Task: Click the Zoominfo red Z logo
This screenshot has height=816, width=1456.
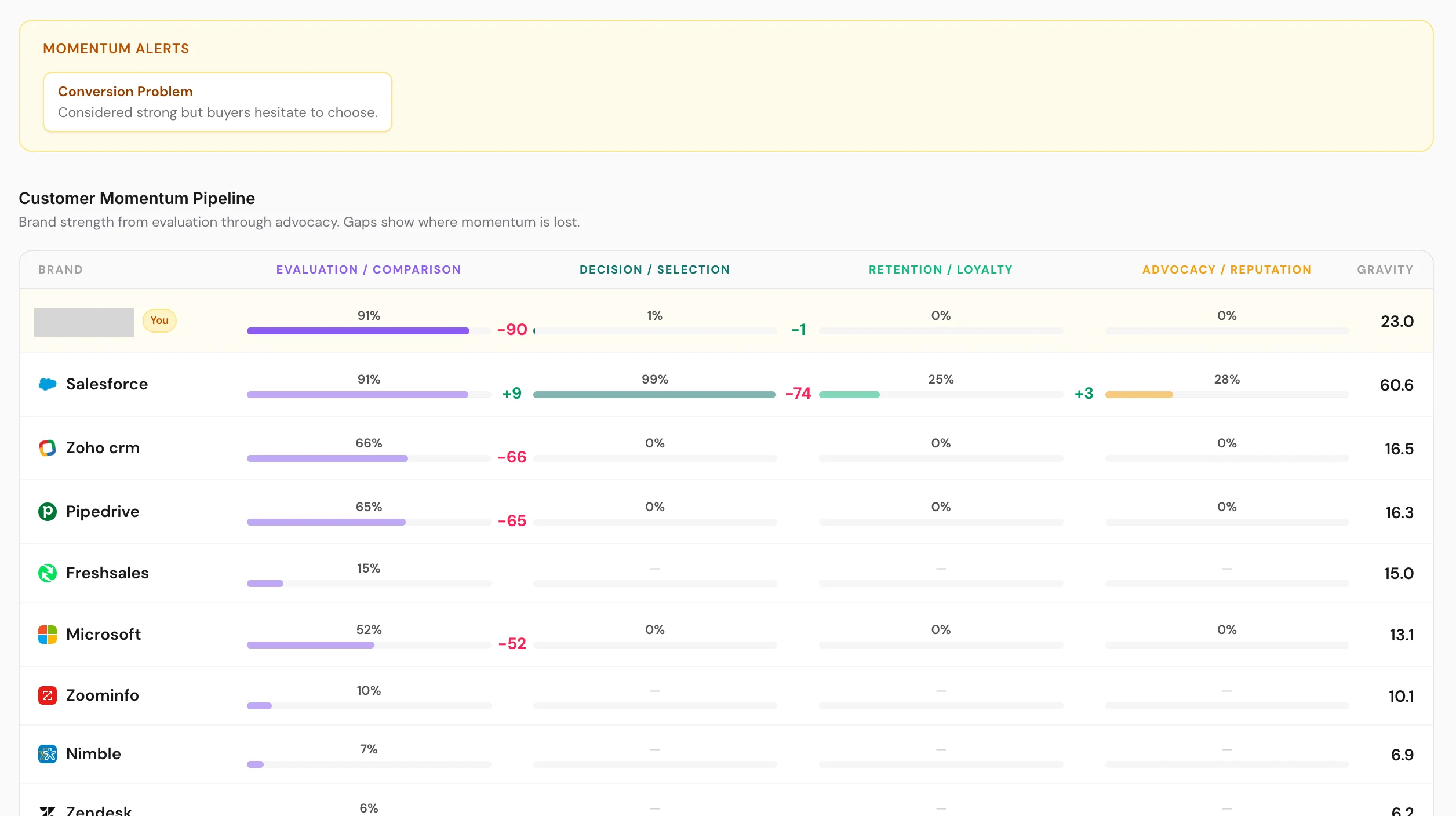Action: (48, 695)
